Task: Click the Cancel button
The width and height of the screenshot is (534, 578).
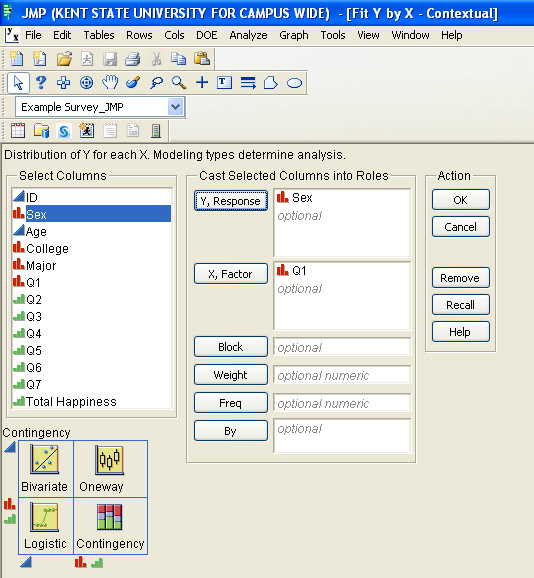Action: (x=461, y=226)
